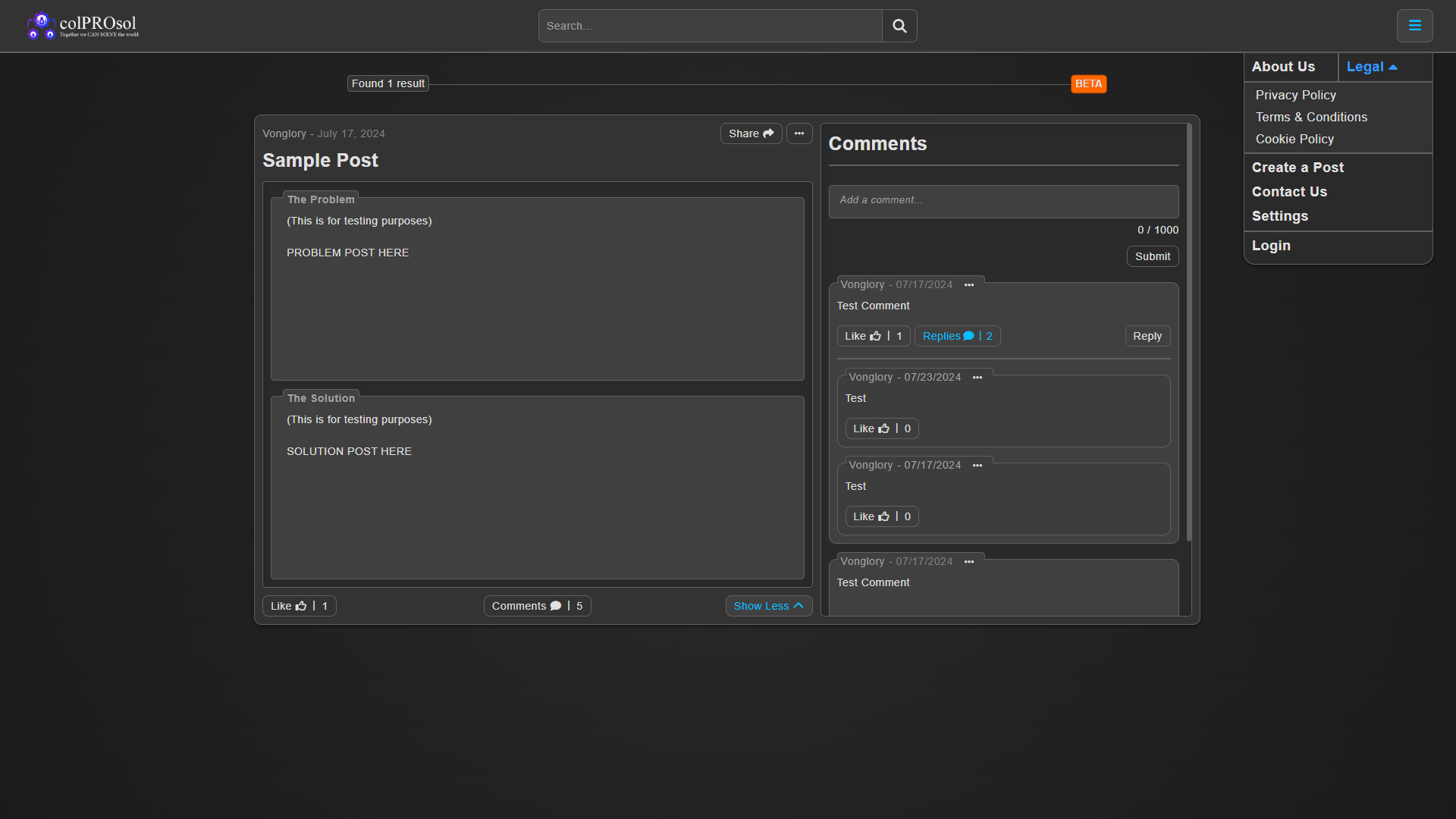Select Contact Us menu item

[1289, 192]
